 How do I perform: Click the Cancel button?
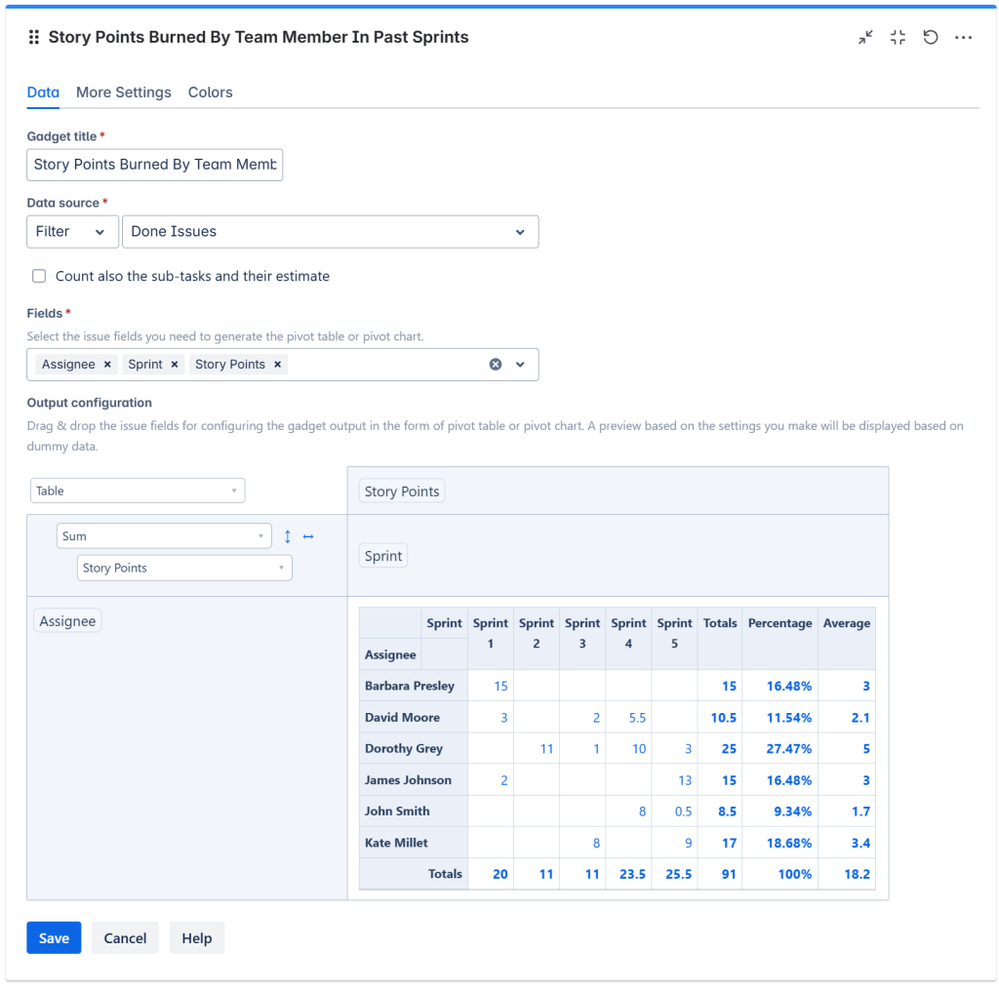(125, 937)
